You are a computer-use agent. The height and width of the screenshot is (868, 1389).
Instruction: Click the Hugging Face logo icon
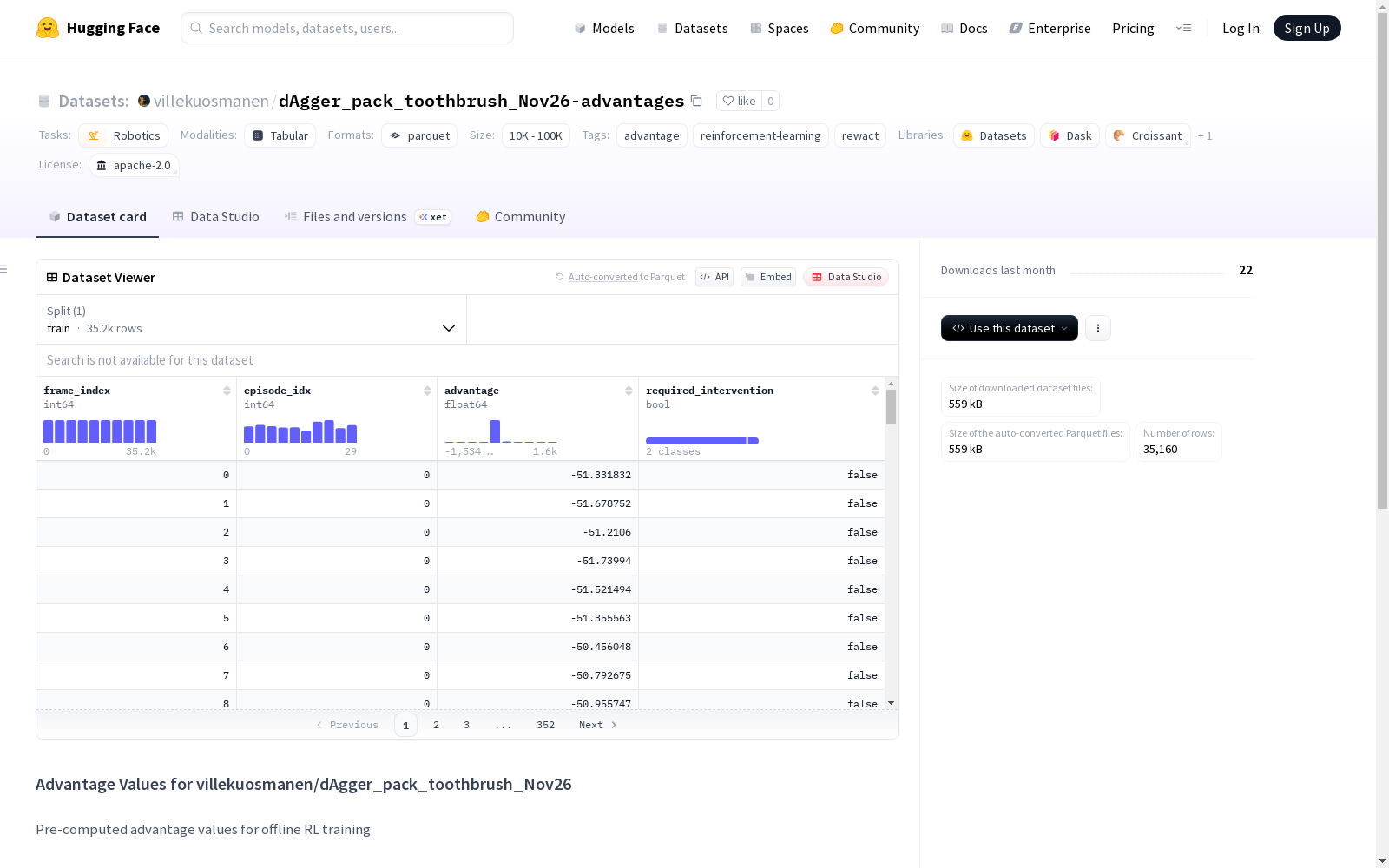coord(48,28)
